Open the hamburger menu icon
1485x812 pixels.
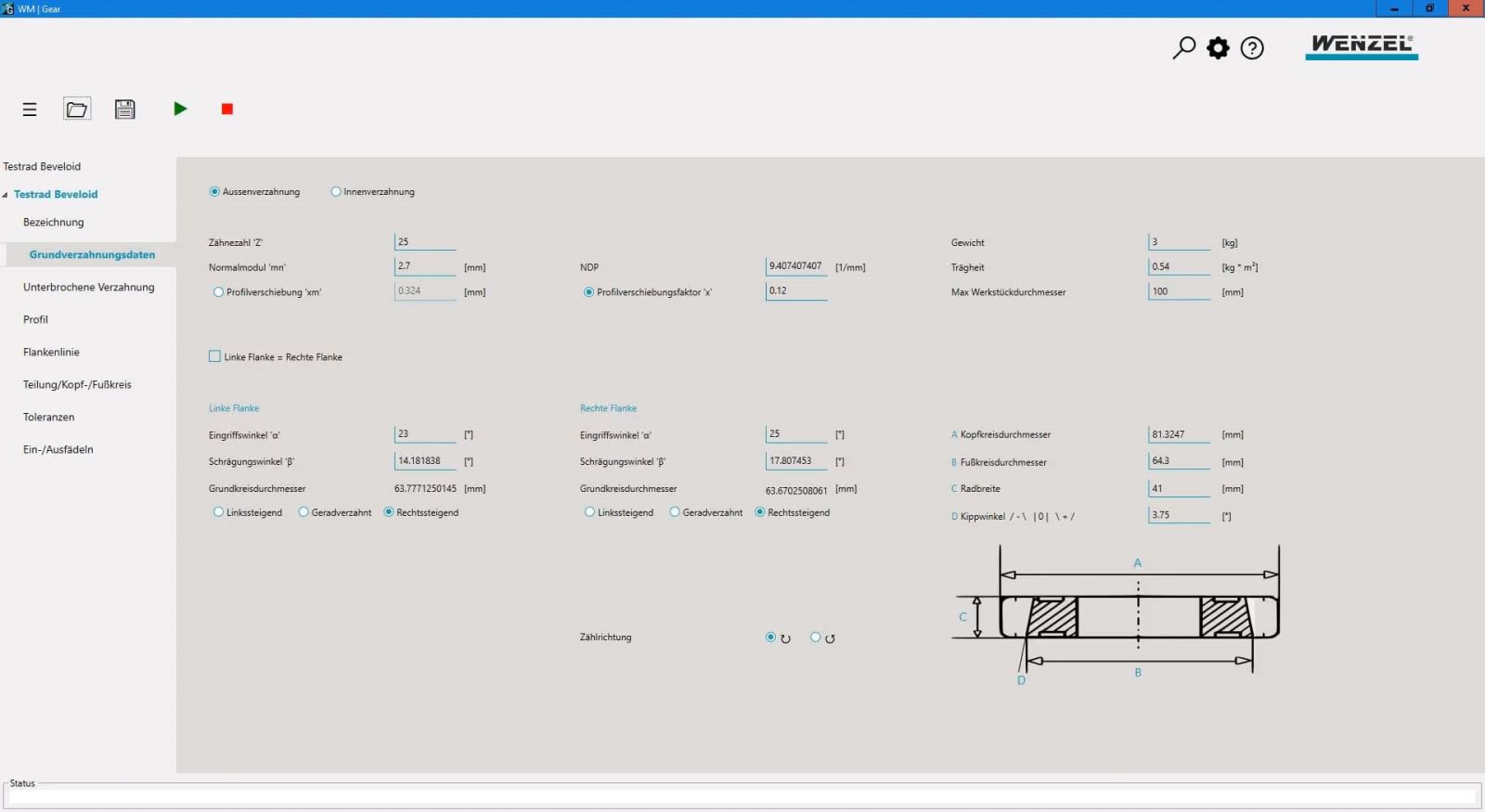30,110
